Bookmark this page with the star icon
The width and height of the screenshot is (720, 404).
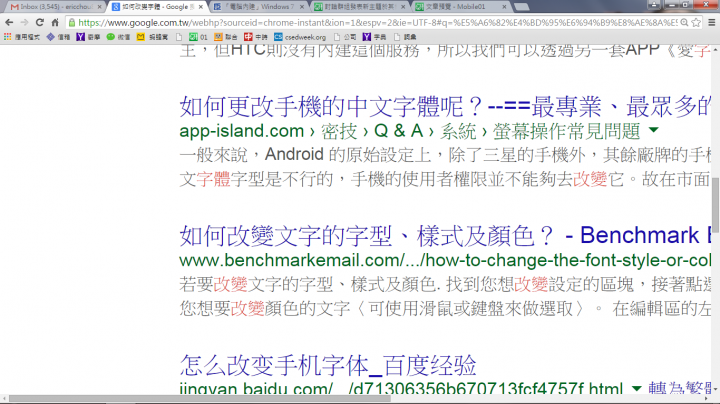pyautogui.click(x=696, y=22)
